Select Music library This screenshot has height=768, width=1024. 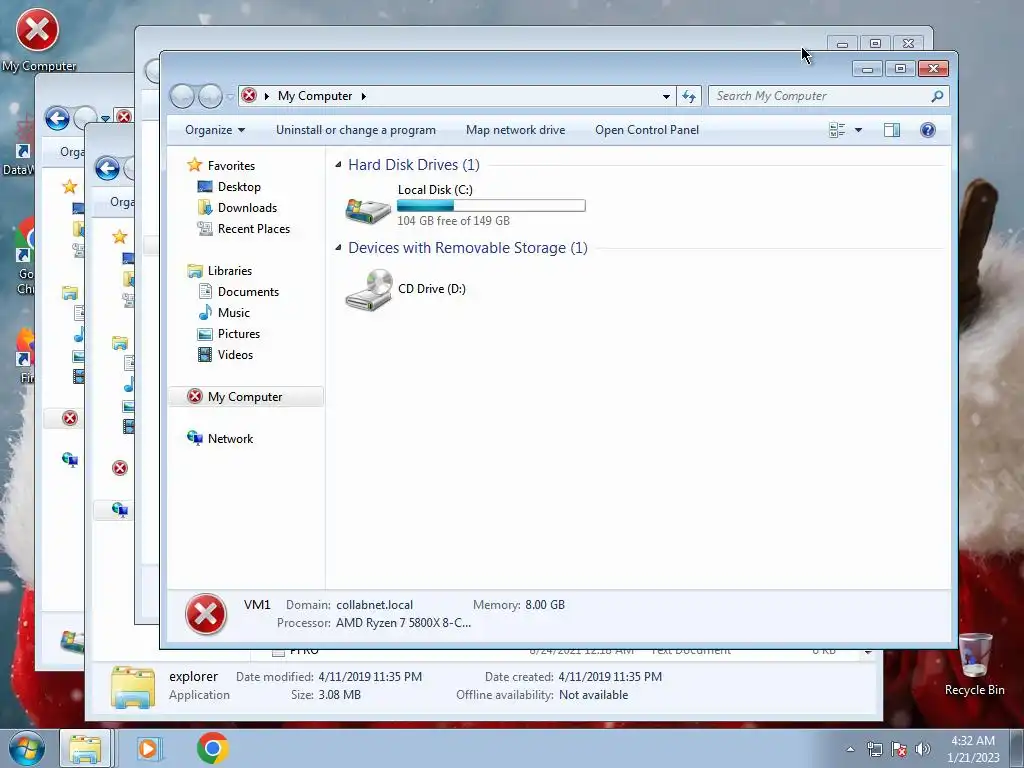(234, 313)
